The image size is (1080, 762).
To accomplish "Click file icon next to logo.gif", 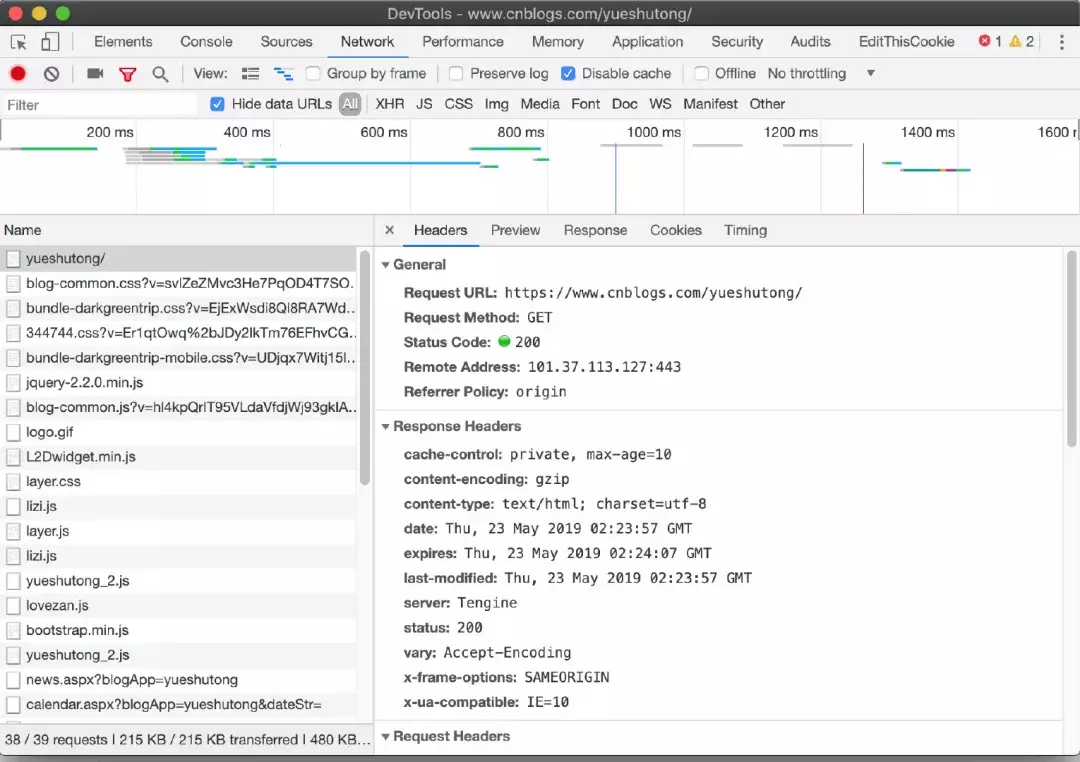I will click(13, 432).
